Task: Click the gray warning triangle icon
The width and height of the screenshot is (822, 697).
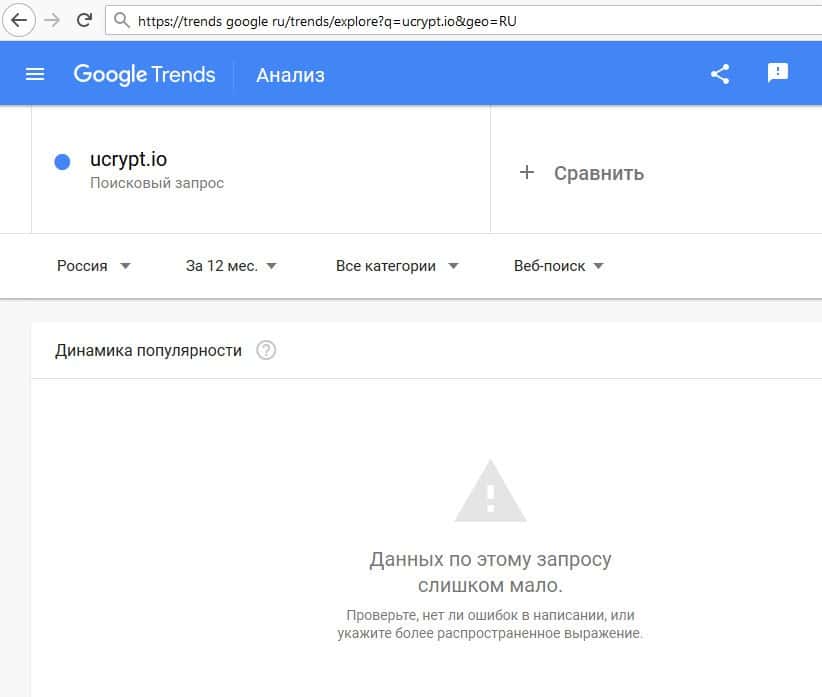Action: [x=490, y=491]
